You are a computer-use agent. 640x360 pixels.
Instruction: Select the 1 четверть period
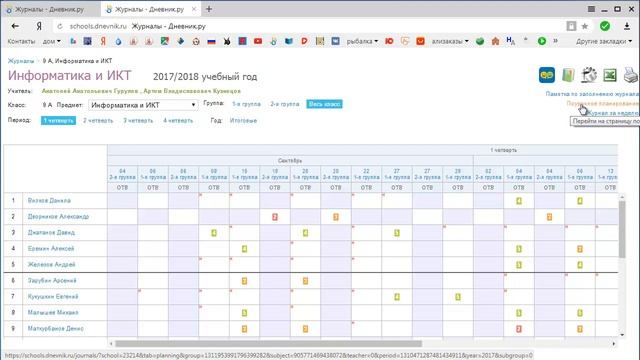(58, 120)
